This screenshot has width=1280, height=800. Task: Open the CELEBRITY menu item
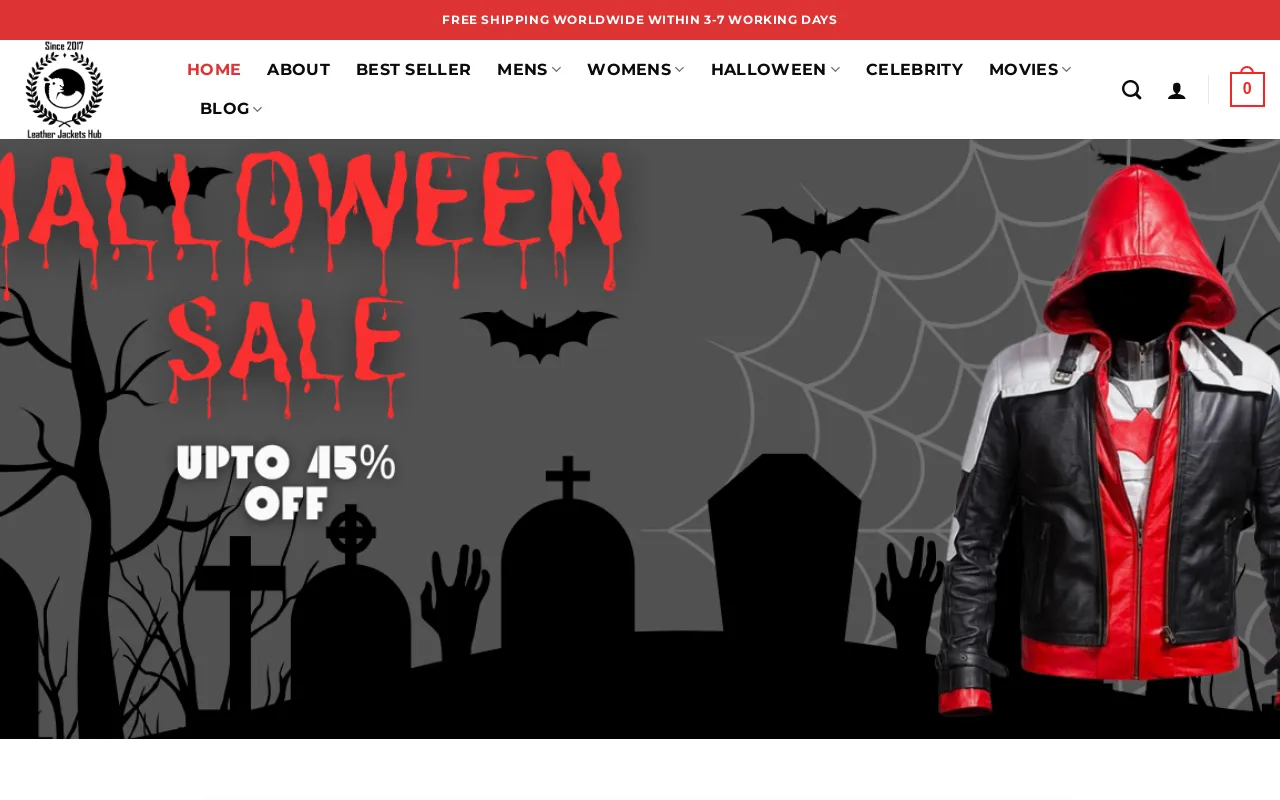click(x=914, y=69)
